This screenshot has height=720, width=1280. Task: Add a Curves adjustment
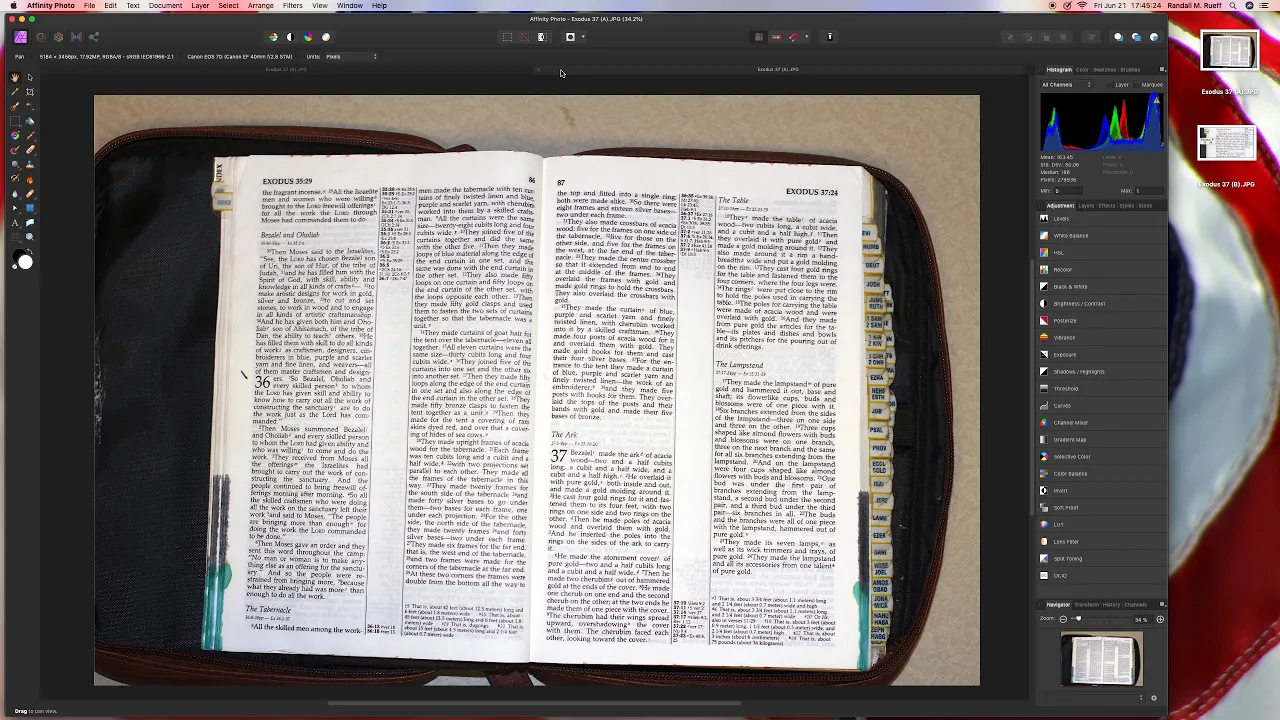[1100, 405]
